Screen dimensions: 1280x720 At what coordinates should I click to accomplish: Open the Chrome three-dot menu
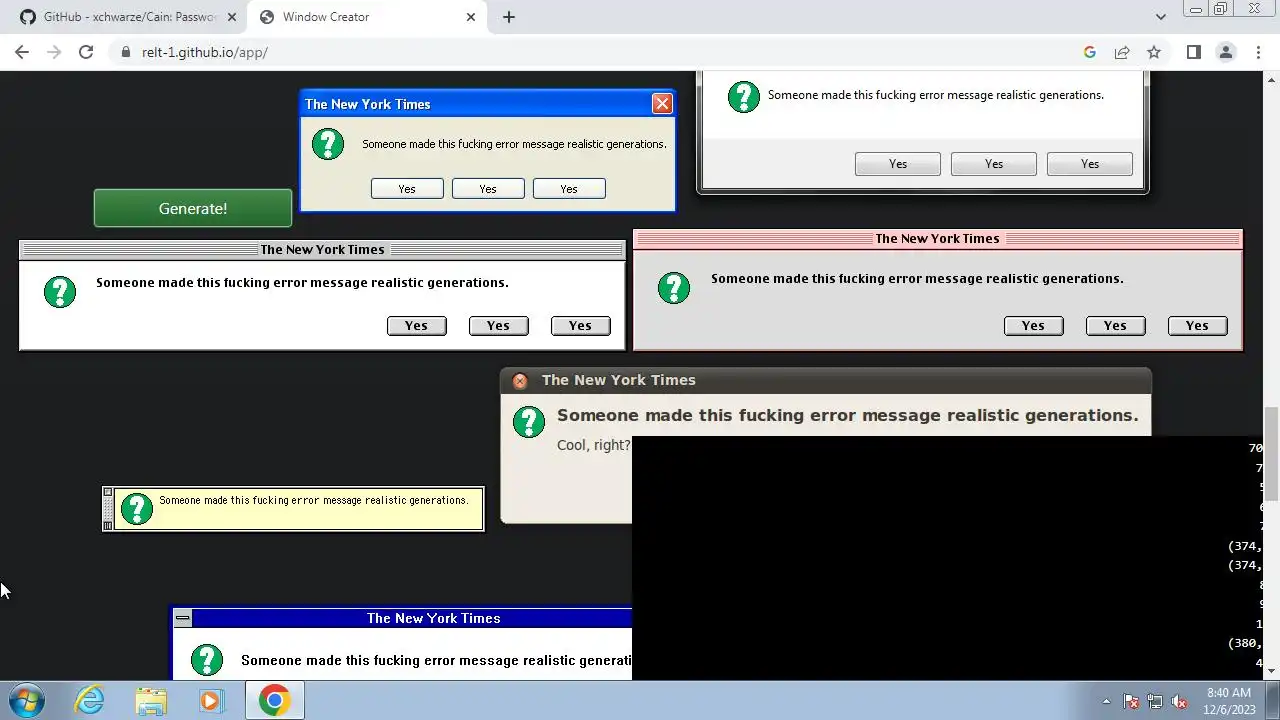pos(1258,52)
